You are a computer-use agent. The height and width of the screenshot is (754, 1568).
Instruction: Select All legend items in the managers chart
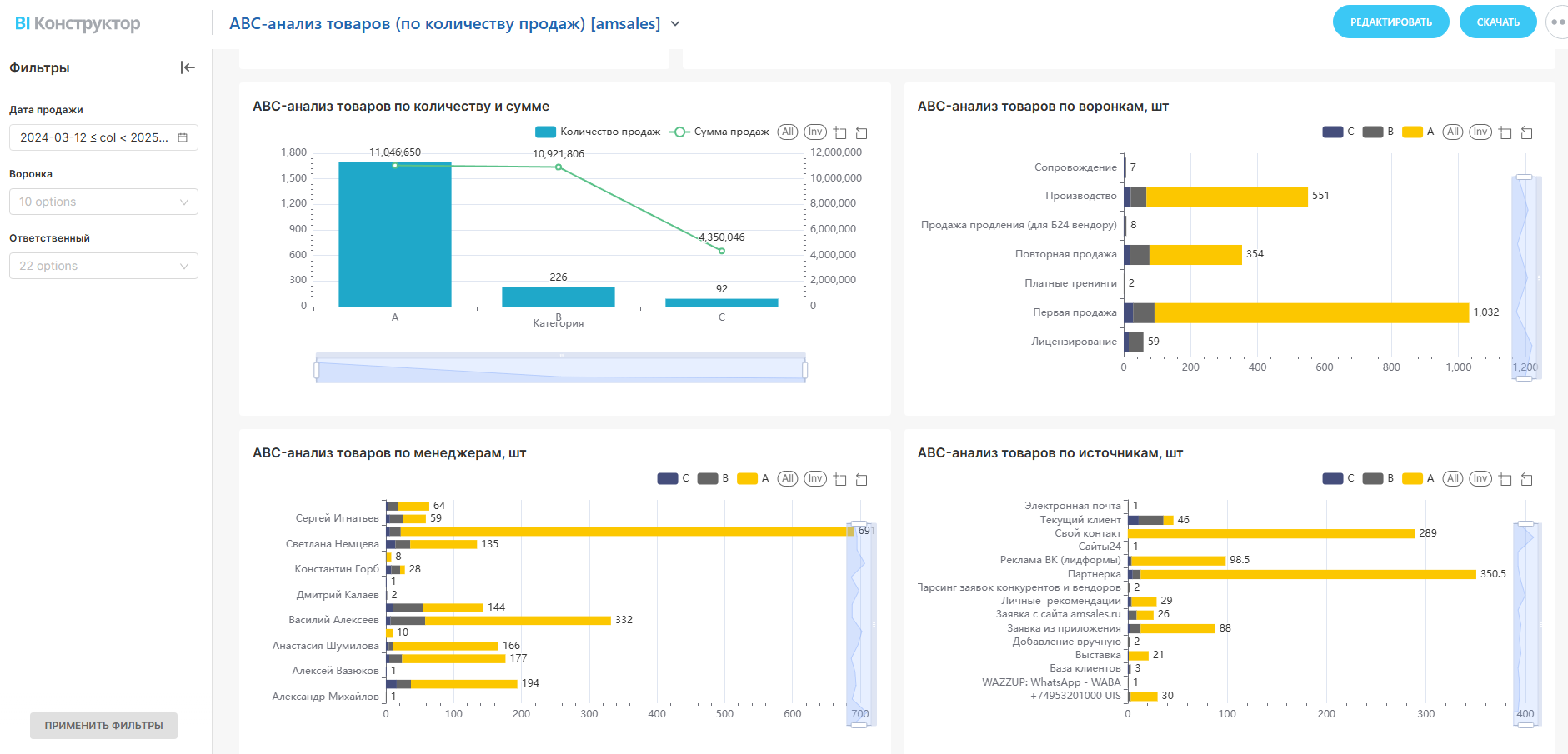[x=787, y=478]
